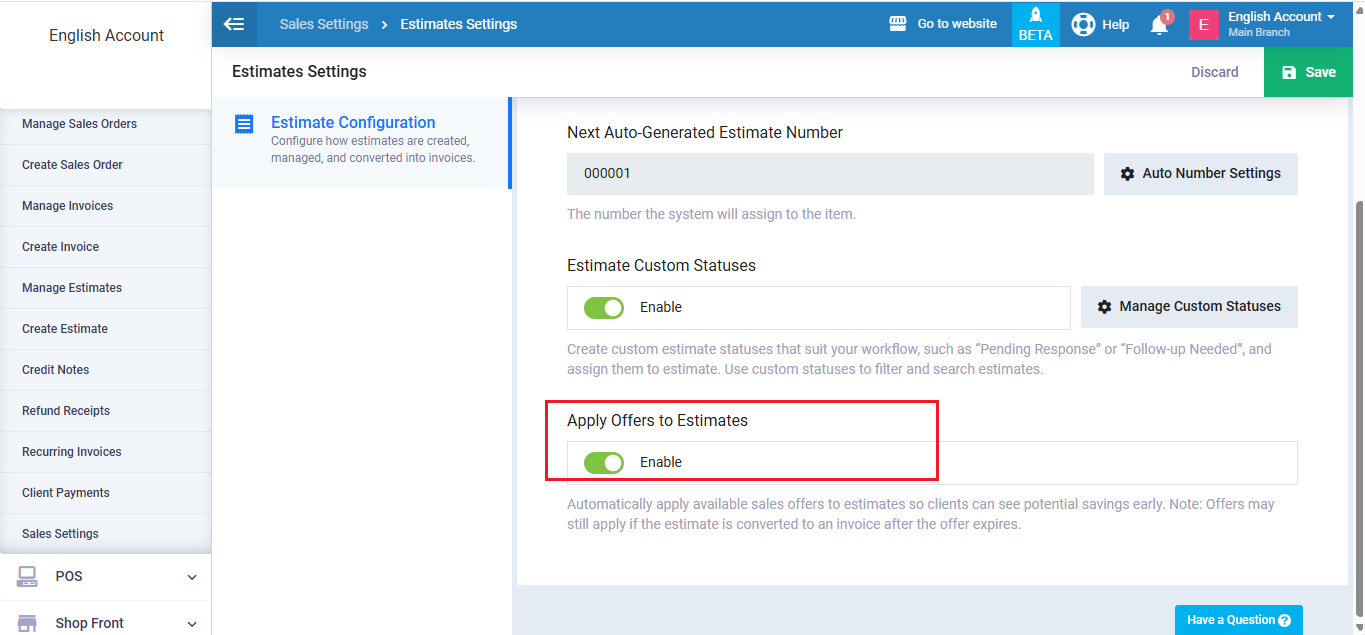The width and height of the screenshot is (1365, 635).
Task: Open Manage Invoices in sidebar
Action: click(x=68, y=206)
